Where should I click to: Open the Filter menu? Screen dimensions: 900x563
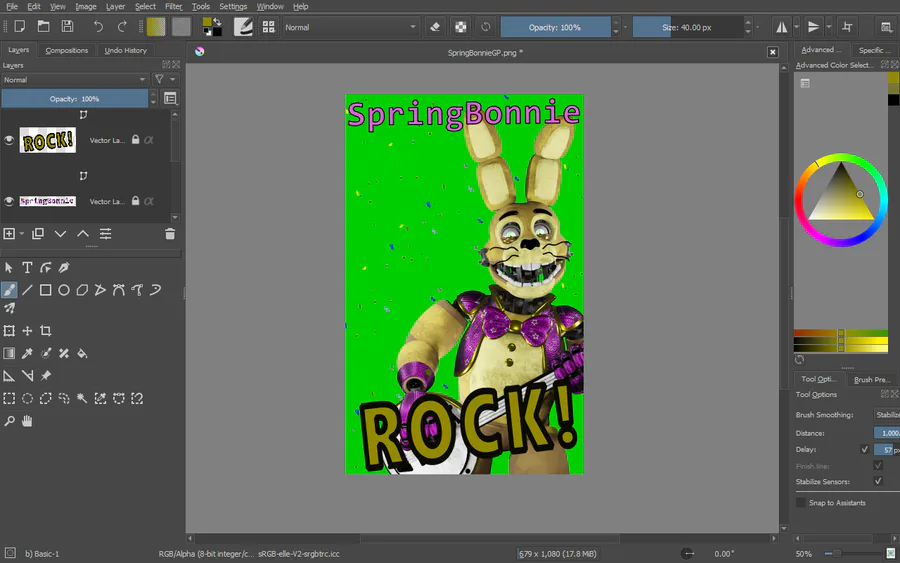[173, 6]
